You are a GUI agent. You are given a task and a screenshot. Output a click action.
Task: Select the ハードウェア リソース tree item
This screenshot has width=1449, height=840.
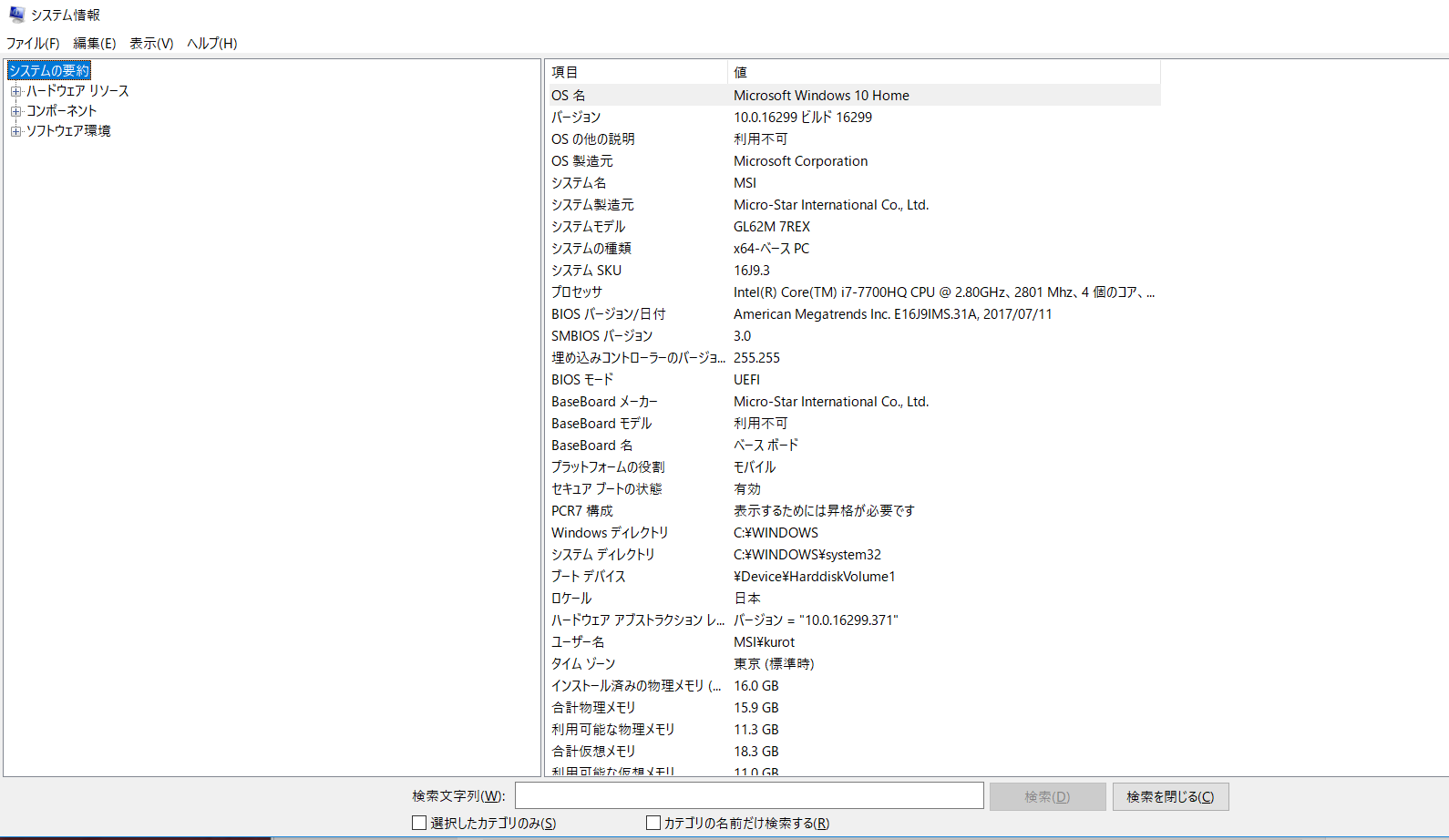[77, 91]
